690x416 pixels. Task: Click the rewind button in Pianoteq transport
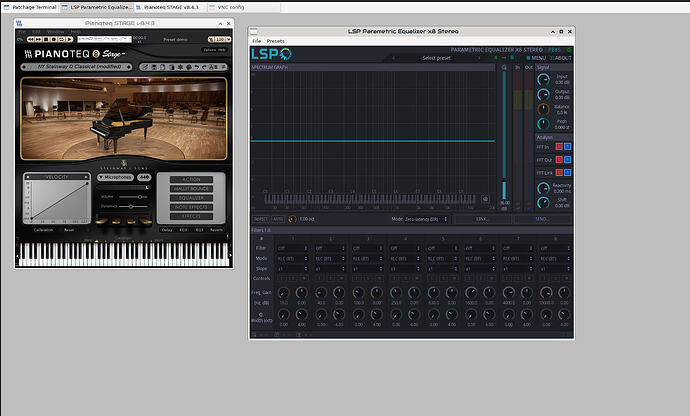(30, 39)
